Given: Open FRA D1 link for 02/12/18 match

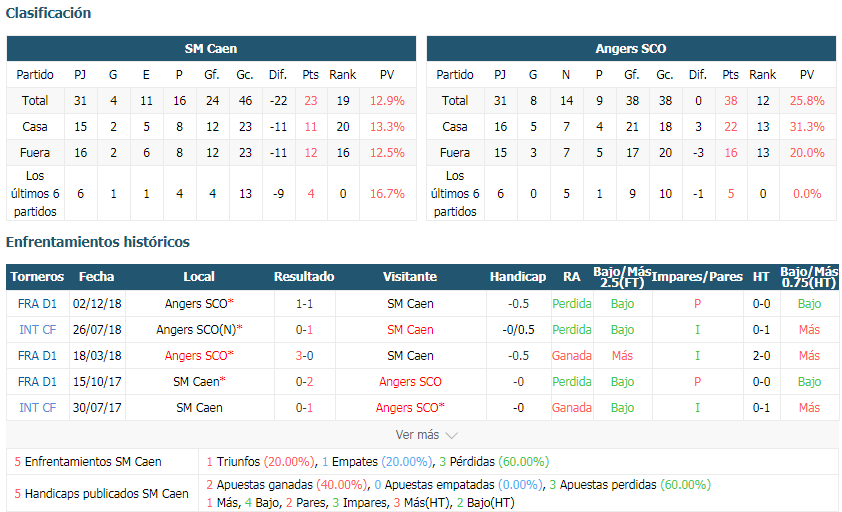Looking at the screenshot, I should coord(37,304).
